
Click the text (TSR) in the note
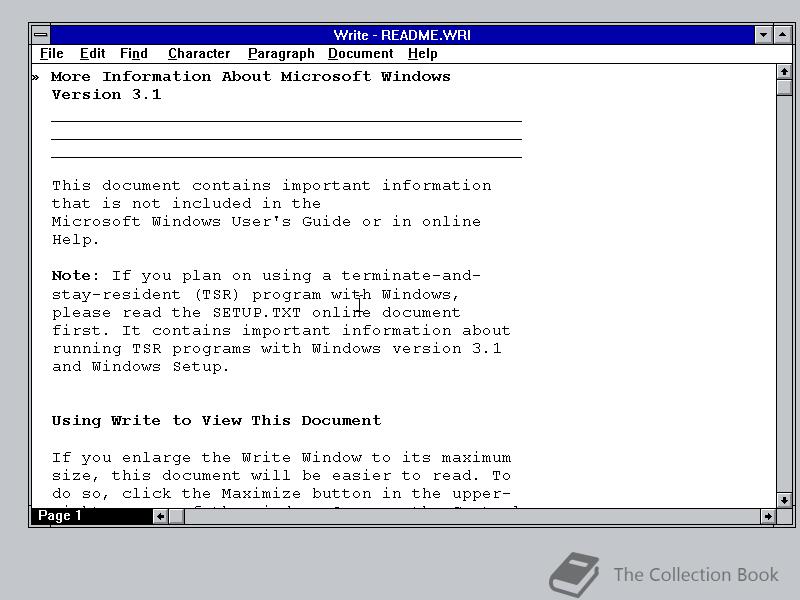pos(217,295)
